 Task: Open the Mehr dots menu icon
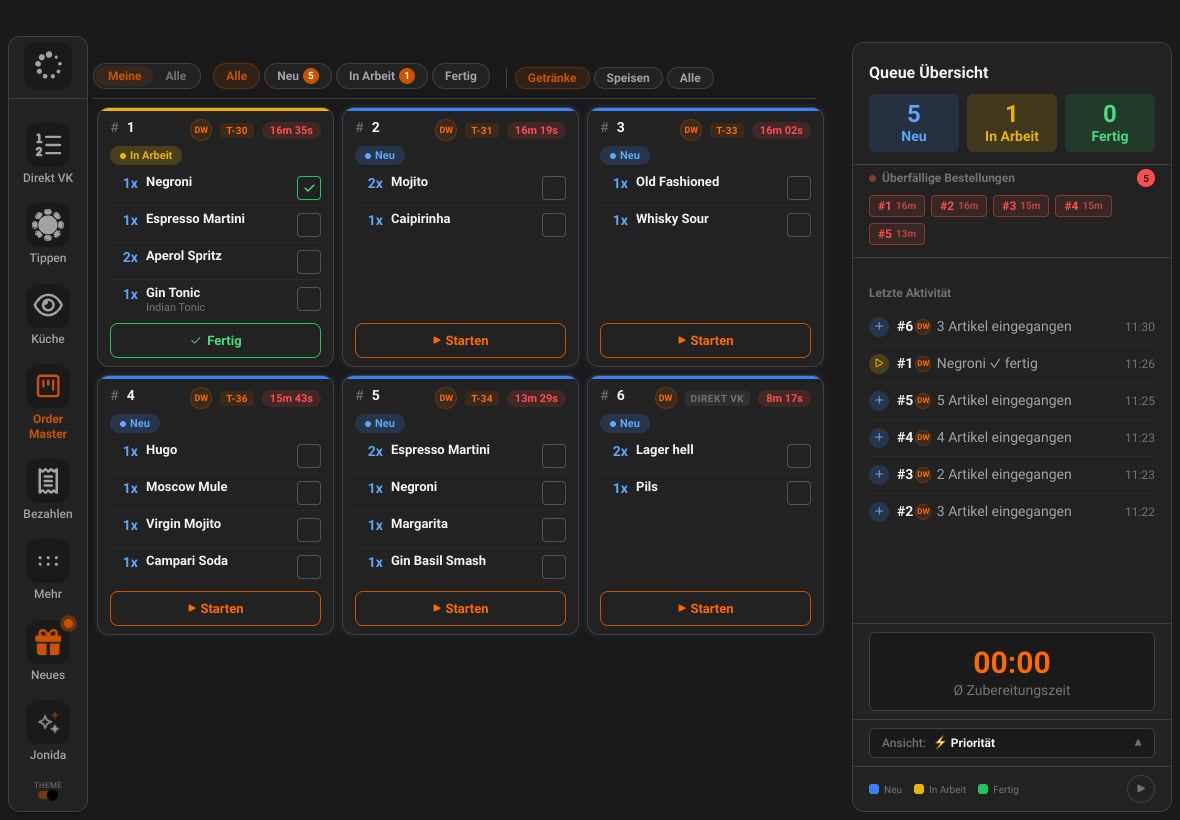[x=48, y=561]
